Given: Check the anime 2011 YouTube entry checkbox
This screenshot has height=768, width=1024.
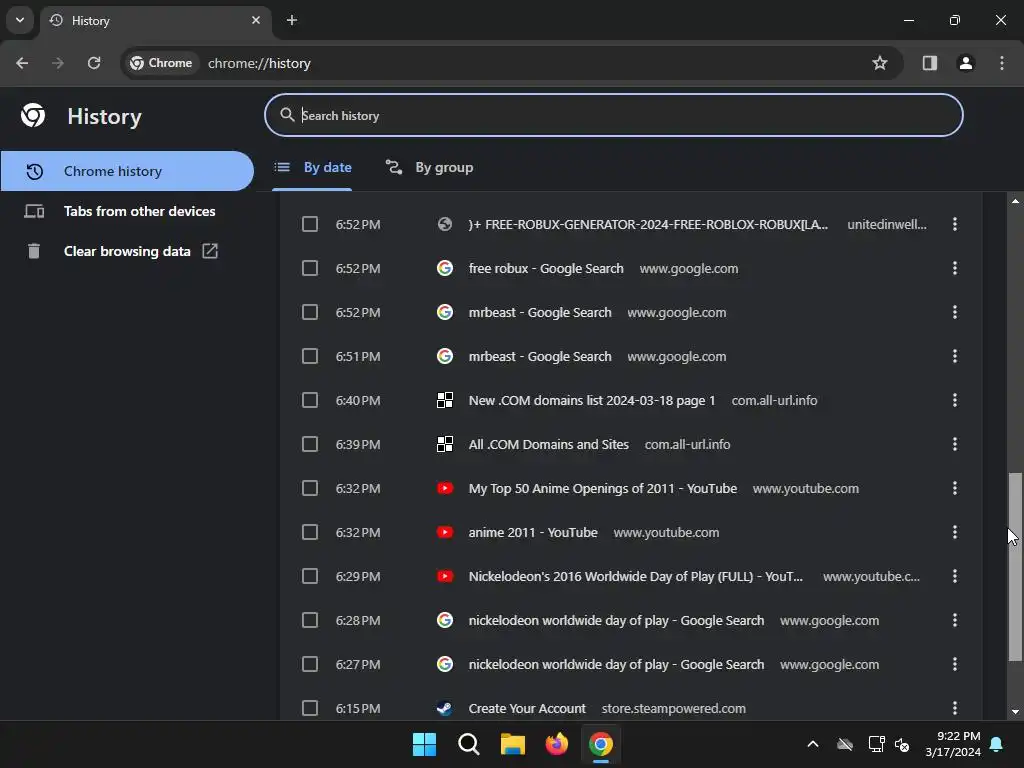Looking at the screenshot, I should [310, 532].
